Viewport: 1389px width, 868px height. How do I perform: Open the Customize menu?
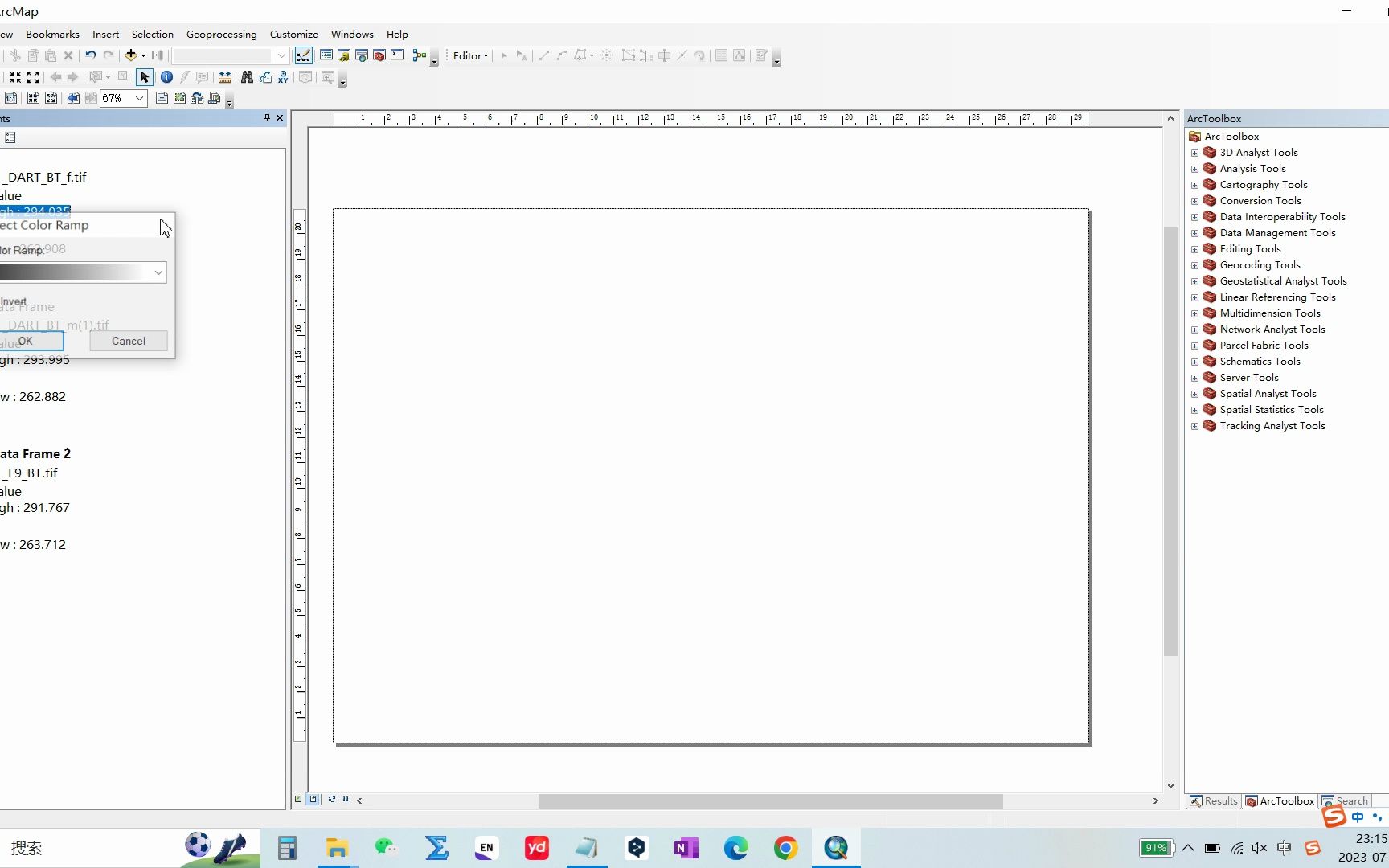point(294,34)
